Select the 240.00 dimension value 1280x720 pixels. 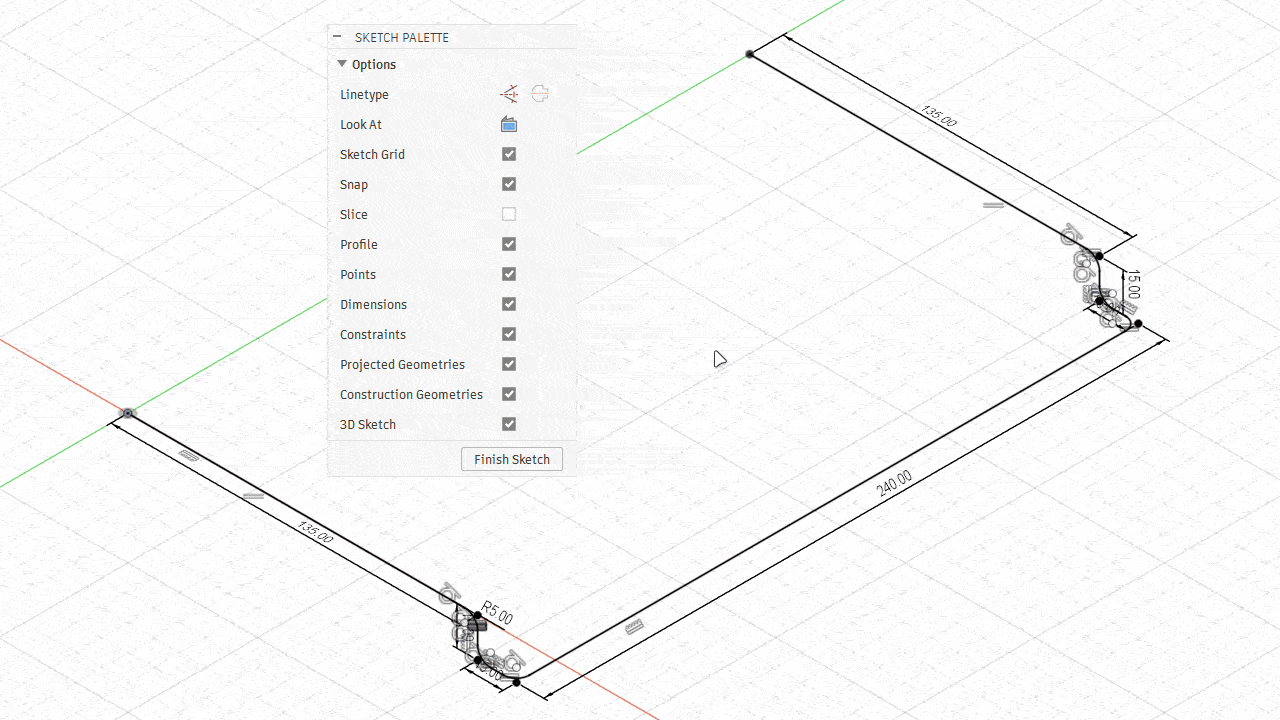(894, 483)
